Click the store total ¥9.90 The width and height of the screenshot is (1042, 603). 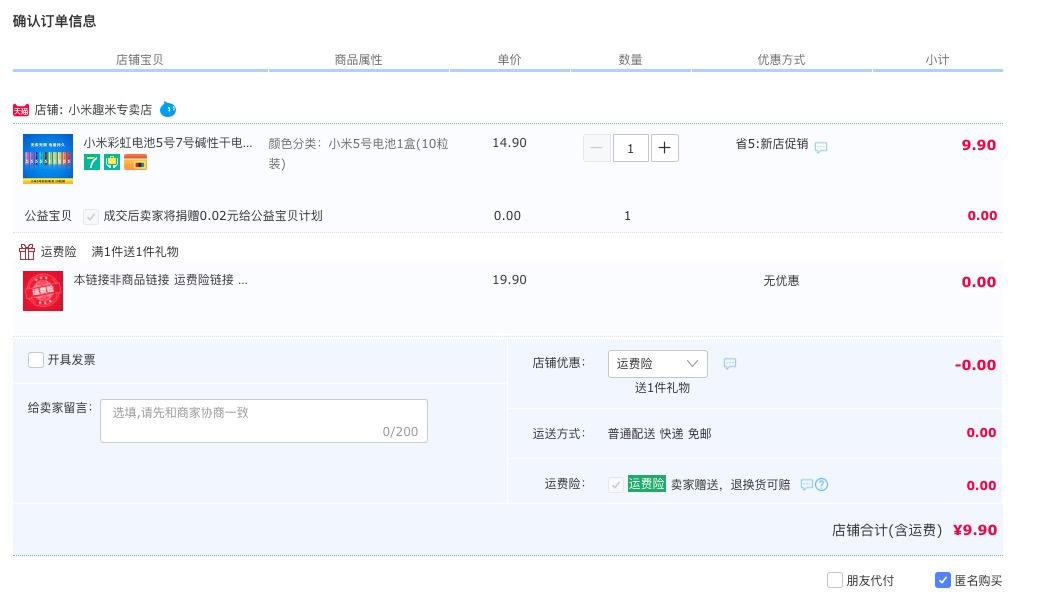tap(975, 530)
